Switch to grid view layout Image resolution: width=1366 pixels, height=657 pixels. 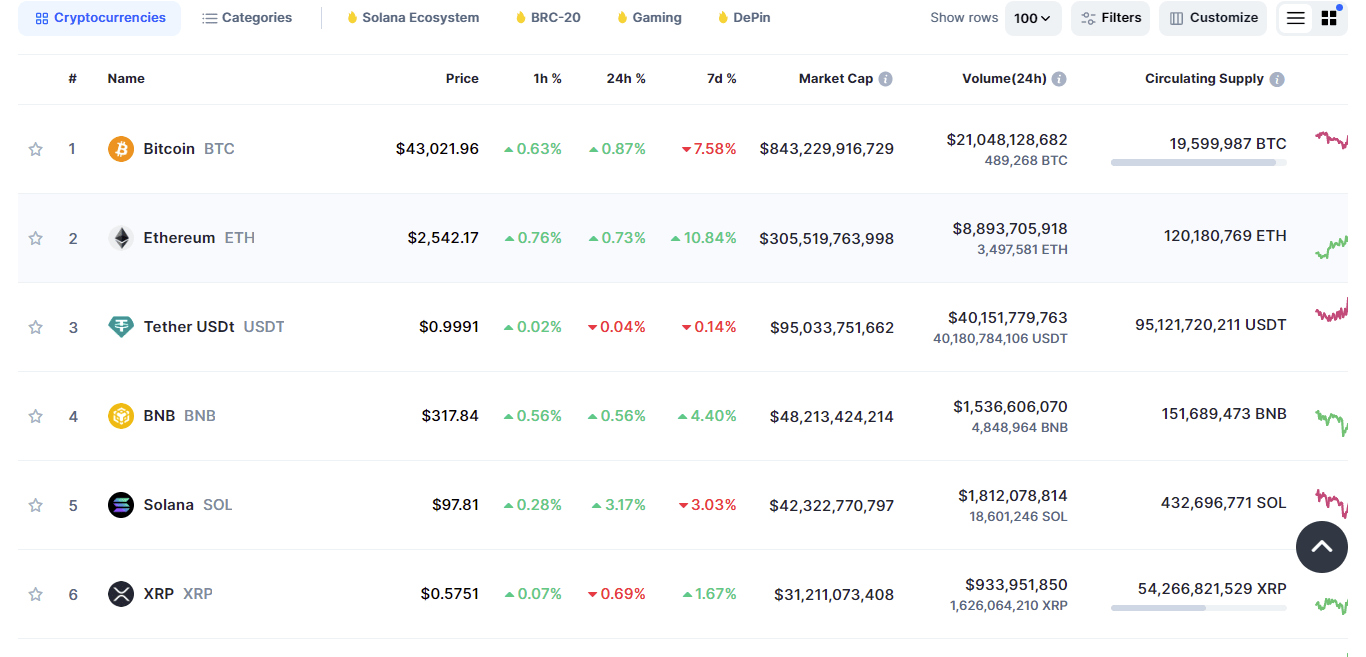[1329, 18]
